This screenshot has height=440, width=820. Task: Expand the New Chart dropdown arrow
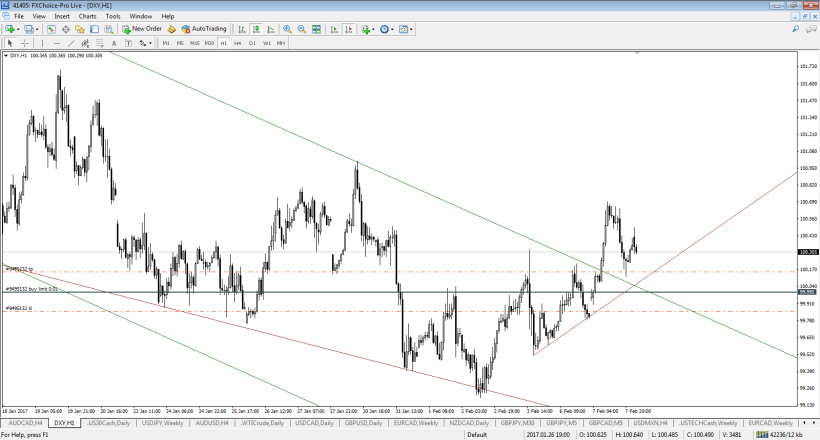point(18,29)
